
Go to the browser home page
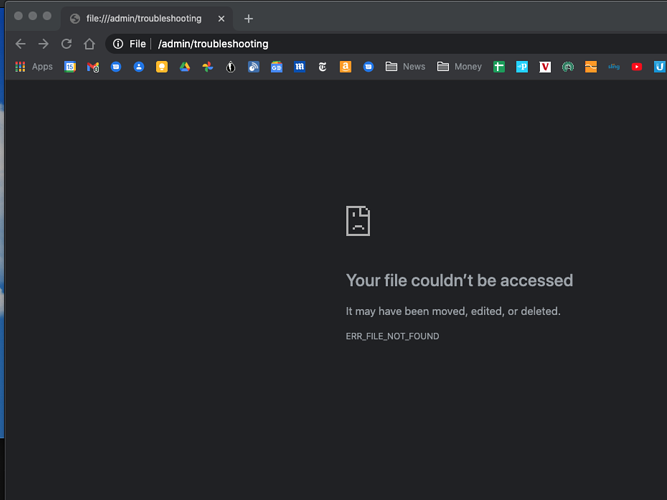[89, 44]
